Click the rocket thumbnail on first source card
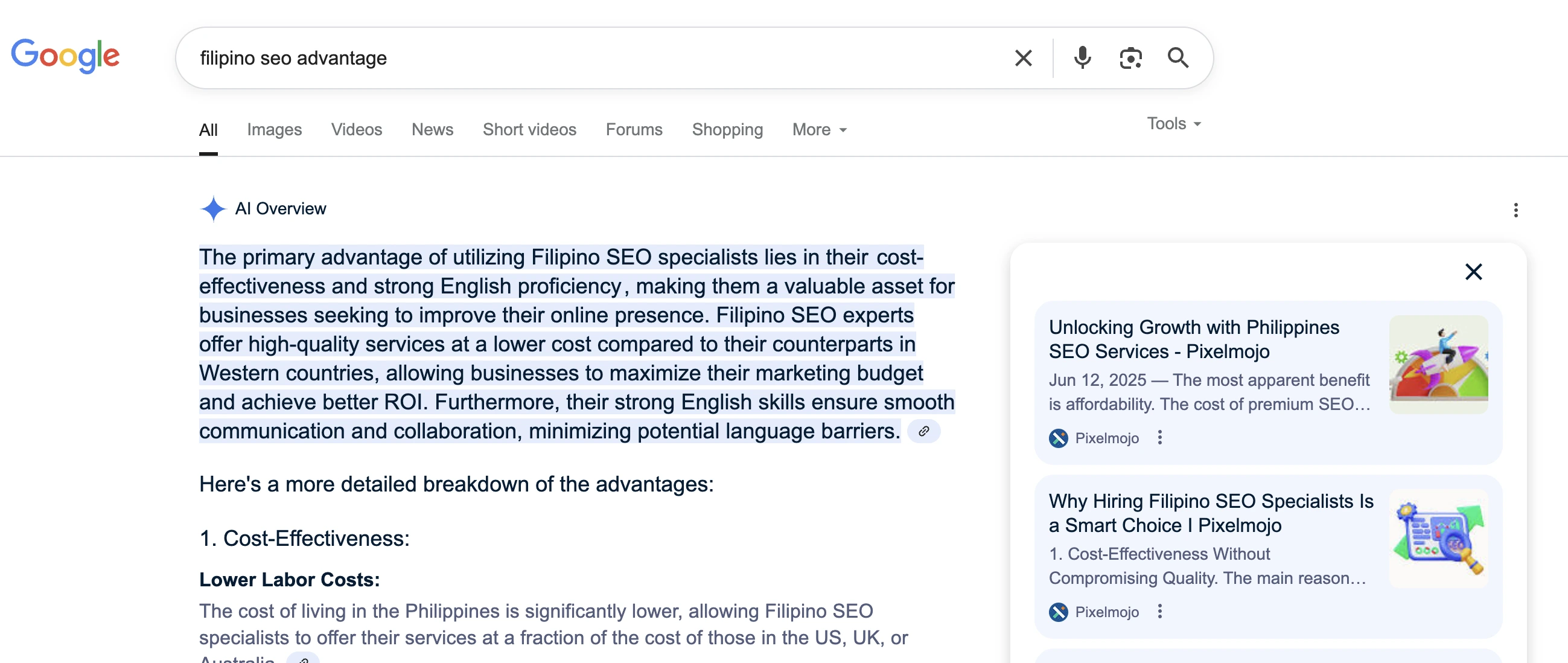The height and width of the screenshot is (663, 1568). tap(1438, 365)
